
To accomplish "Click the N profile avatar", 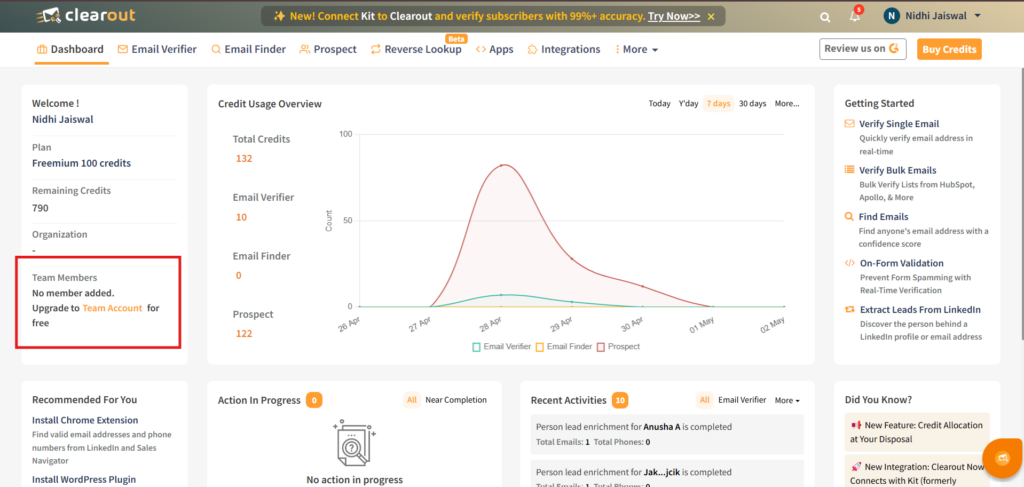I will [x=891, y=16].
